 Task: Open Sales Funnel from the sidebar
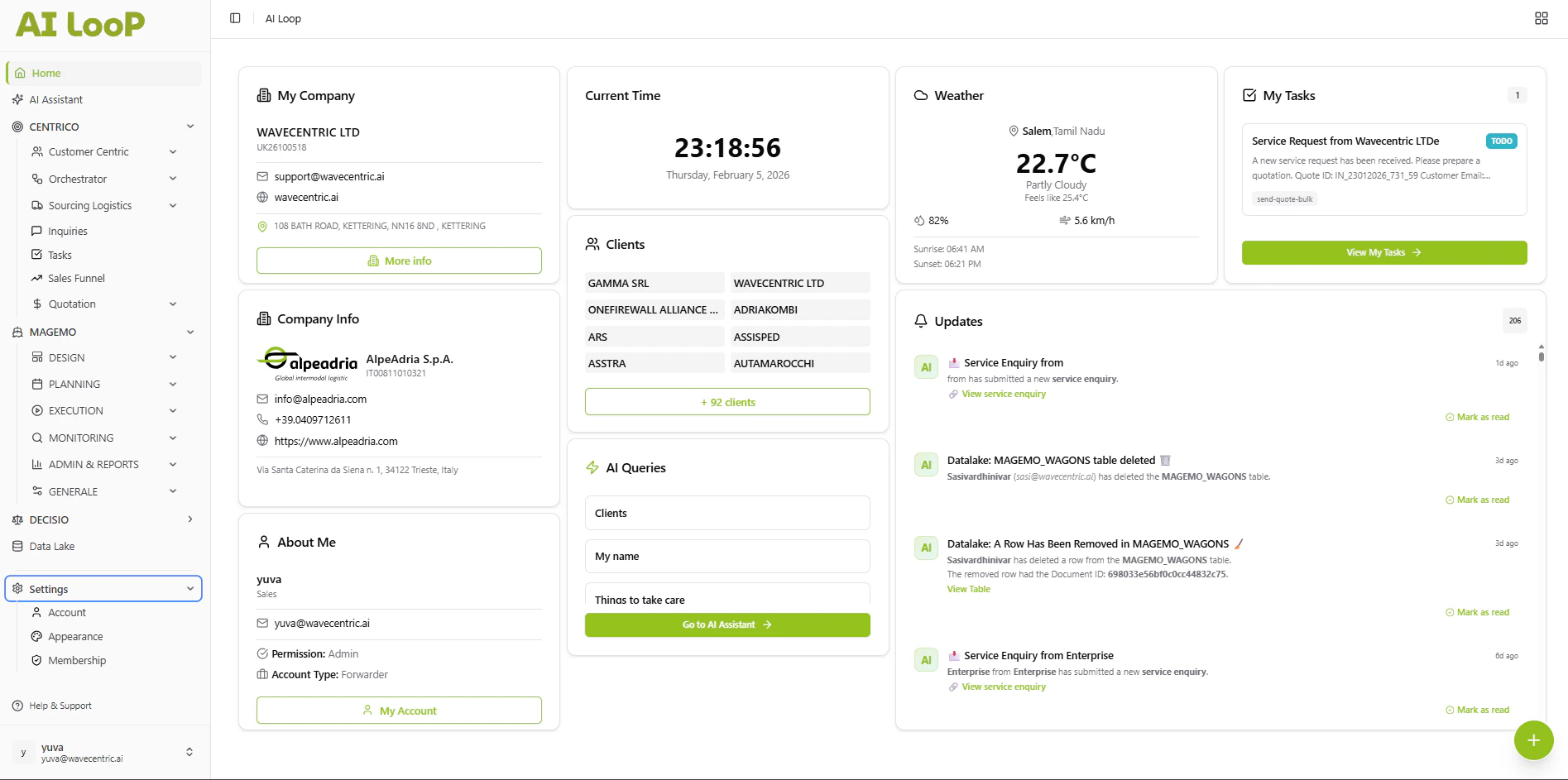(x=76, y=278)
